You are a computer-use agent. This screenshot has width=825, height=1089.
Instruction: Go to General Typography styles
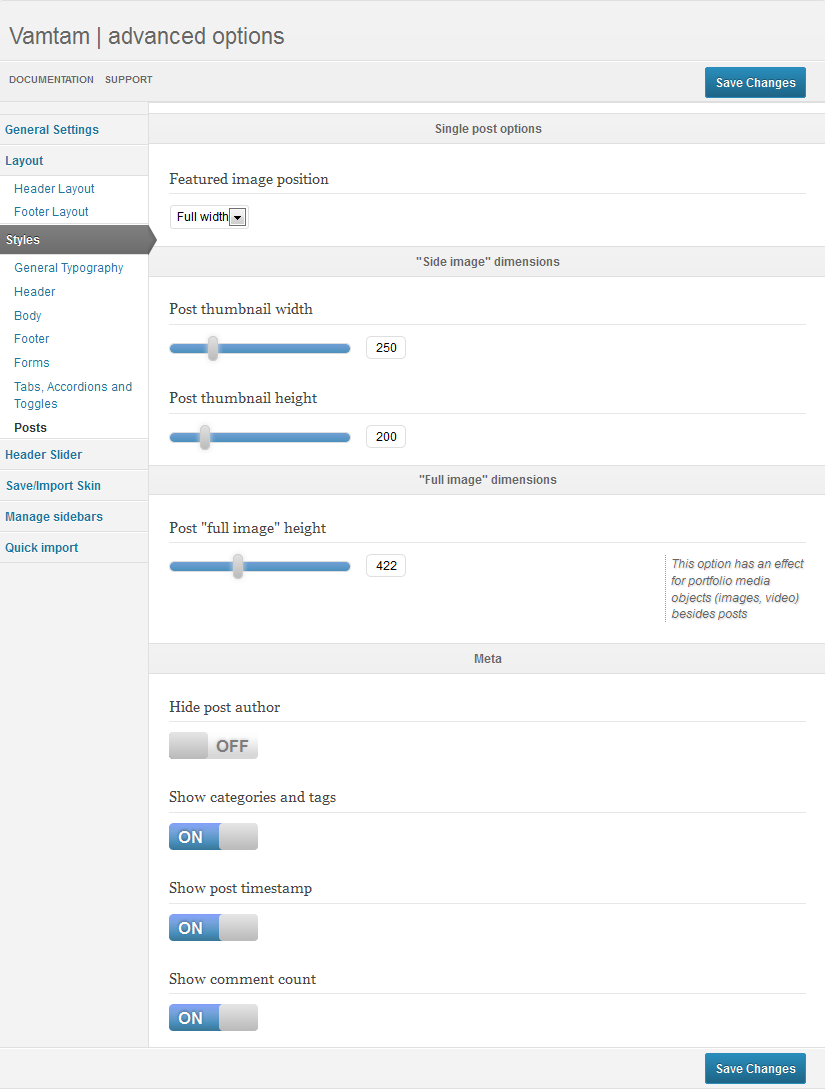tap(69, 268)
